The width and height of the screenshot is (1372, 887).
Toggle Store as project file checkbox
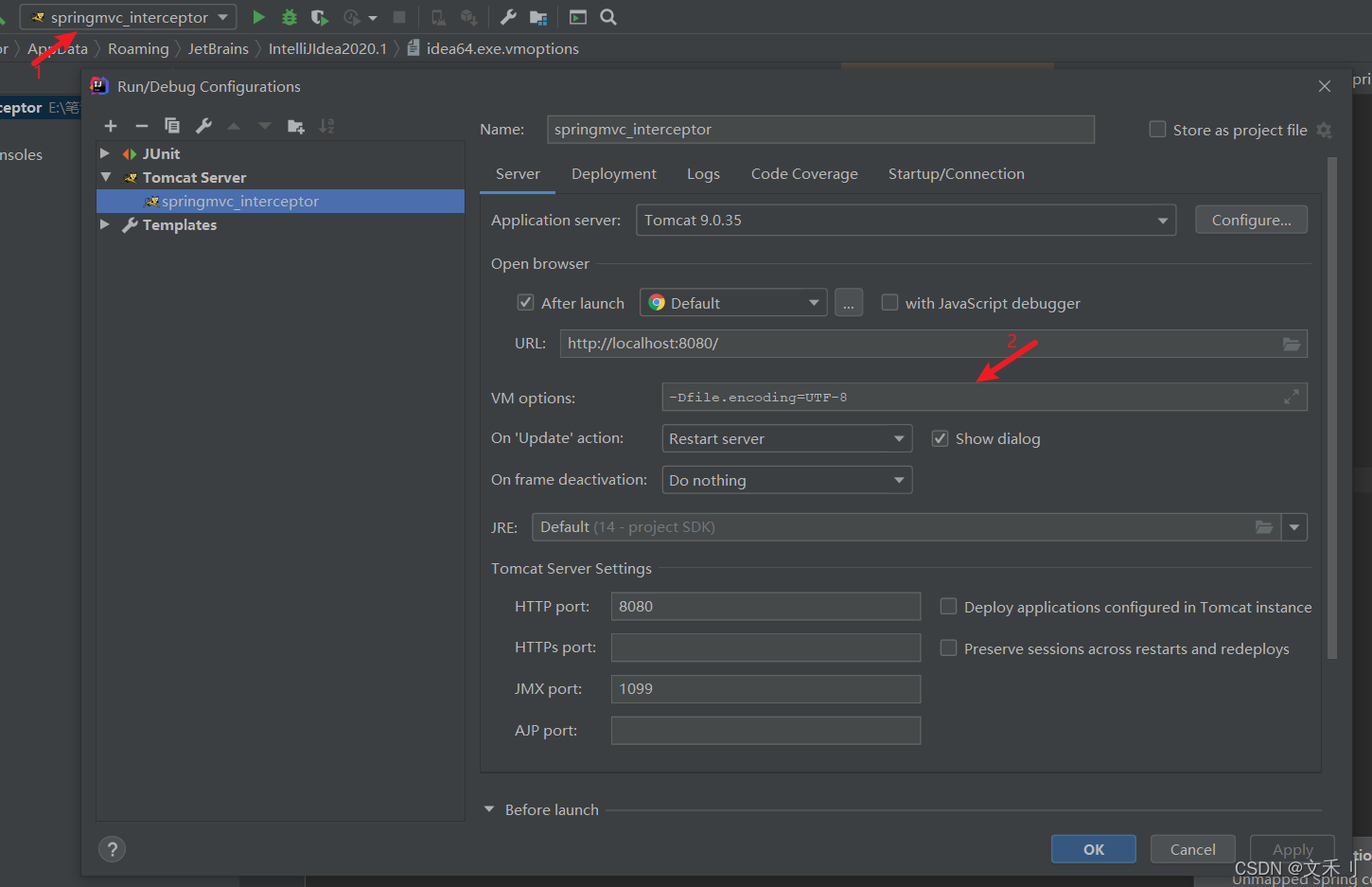(x=1157, y=130)
